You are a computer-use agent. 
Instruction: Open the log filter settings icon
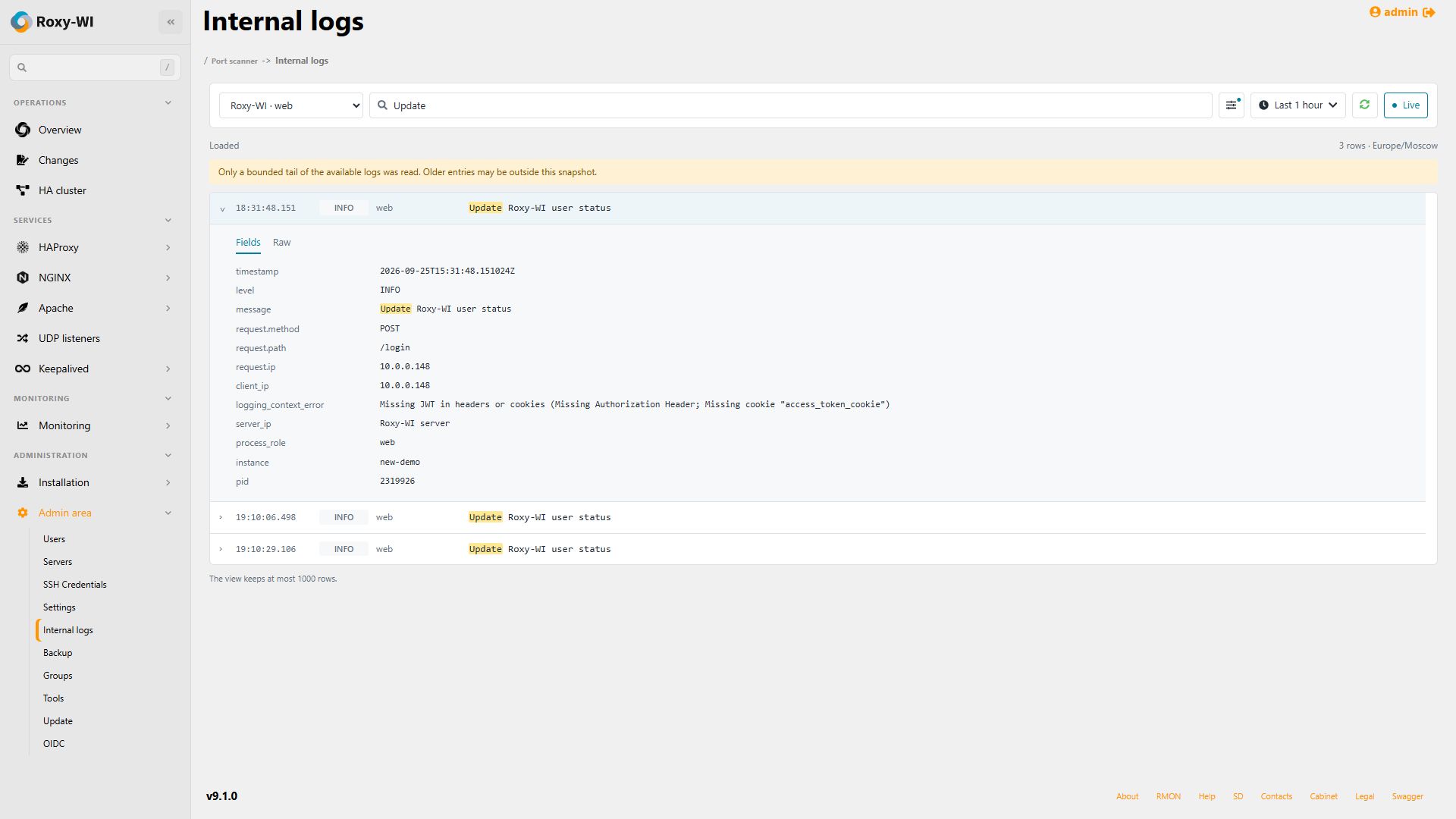(1232, 105)
